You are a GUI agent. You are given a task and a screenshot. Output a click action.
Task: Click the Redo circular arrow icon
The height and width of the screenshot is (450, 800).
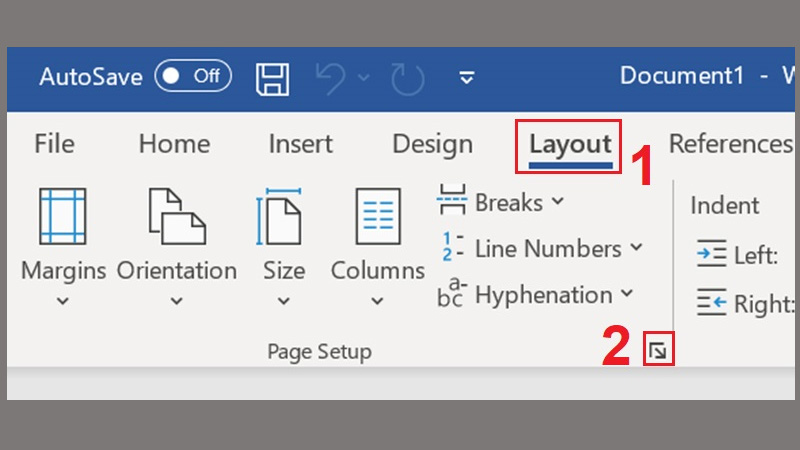click(408, 79)
